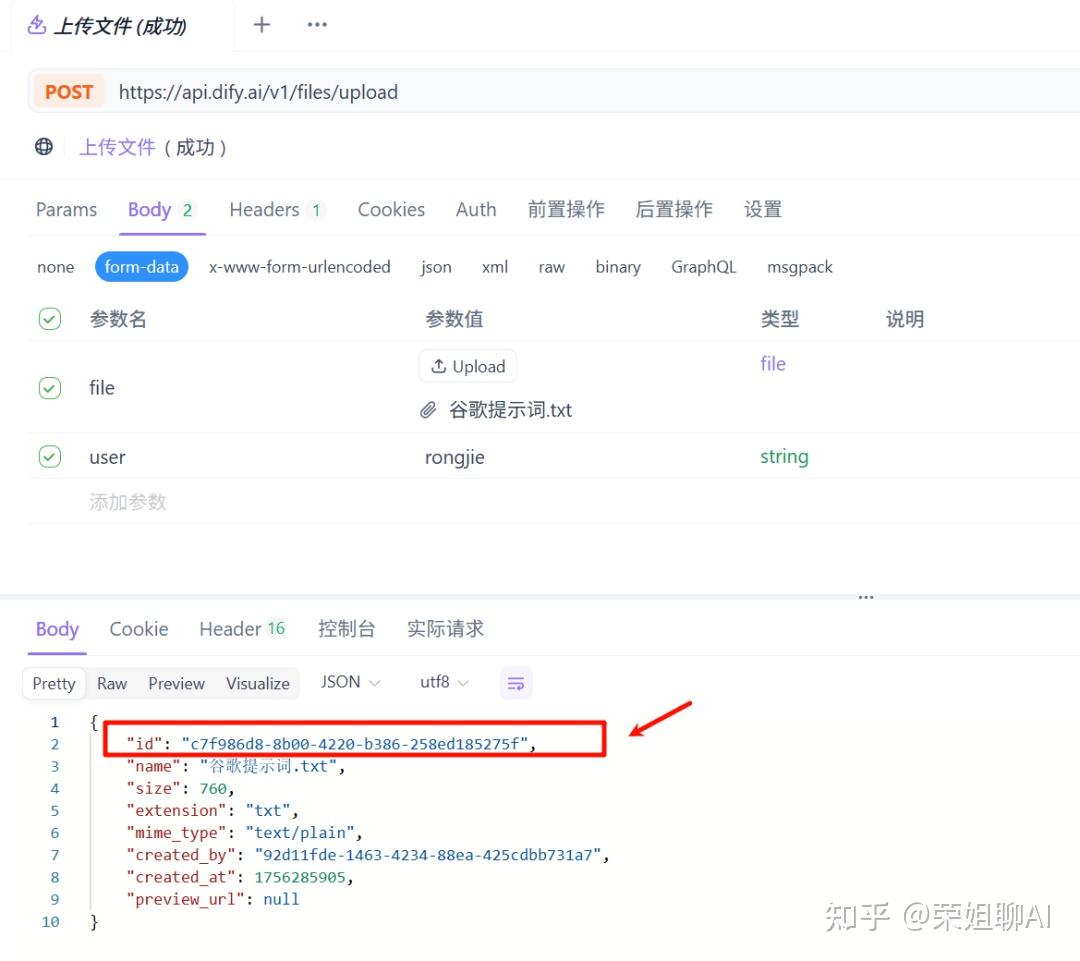Open the 控制台 tab in the response section

click(x=347, y=629)
